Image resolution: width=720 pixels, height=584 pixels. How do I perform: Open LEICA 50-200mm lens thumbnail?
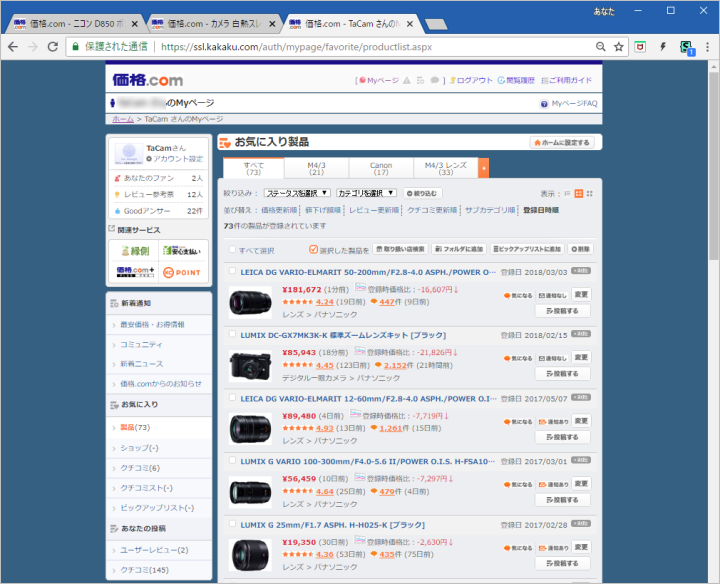[x=250, y=303]
